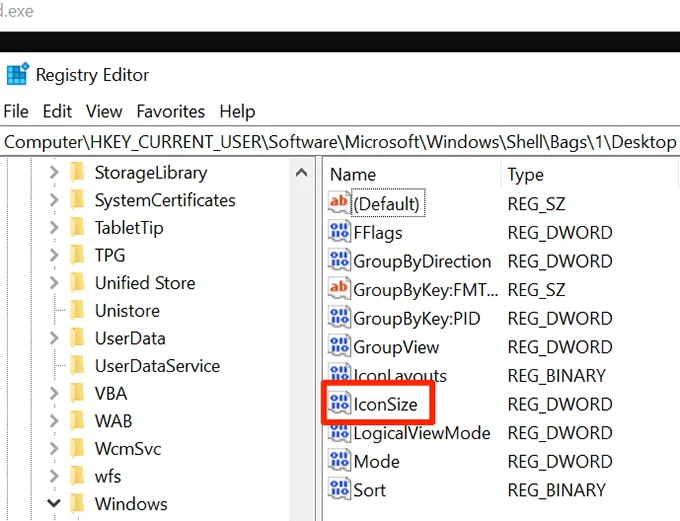
Task: Click the FFlags DWORD value icon
Action: coord(339,231)
